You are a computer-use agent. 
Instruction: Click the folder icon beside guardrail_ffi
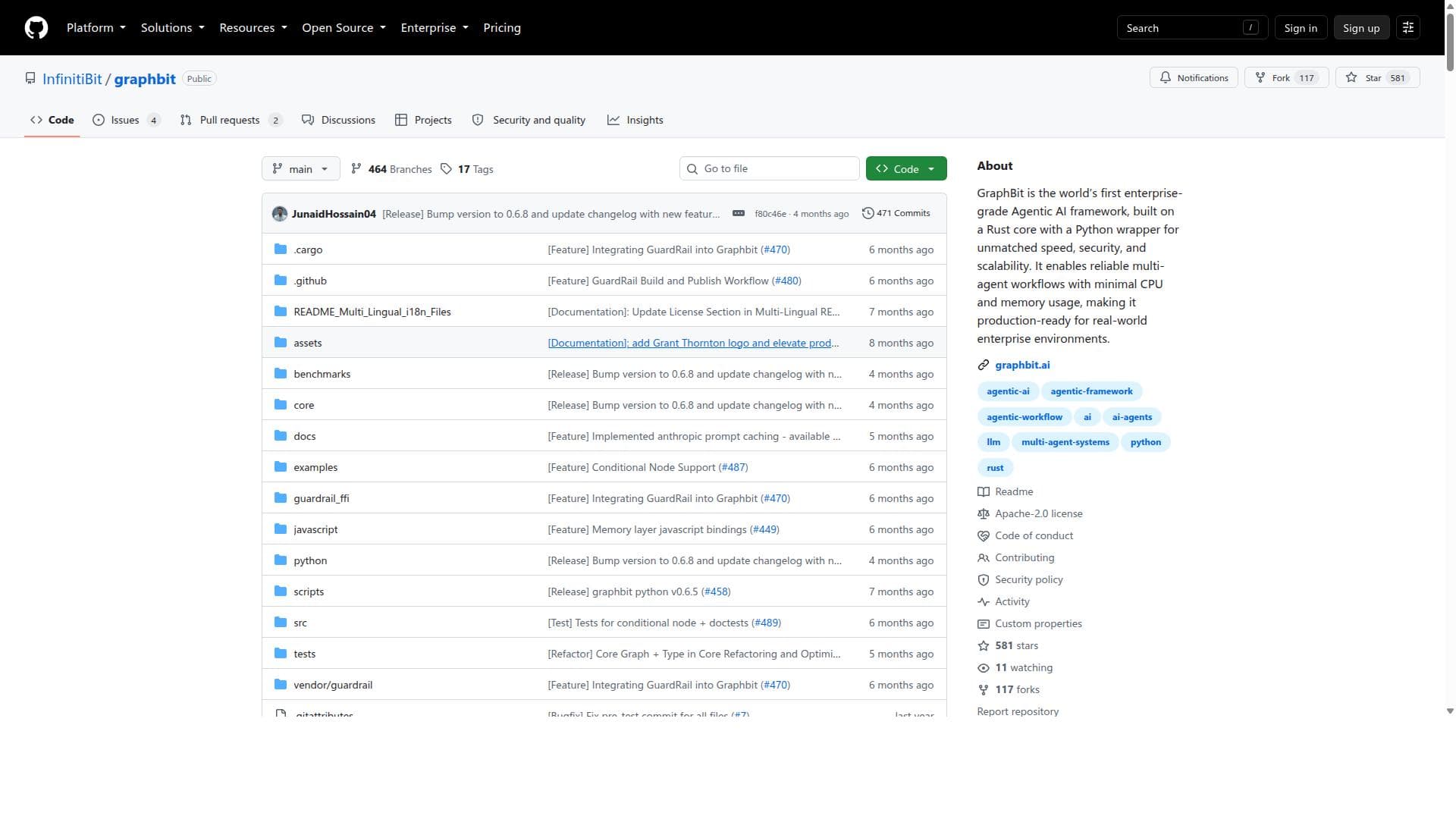(x=281, y=498)
